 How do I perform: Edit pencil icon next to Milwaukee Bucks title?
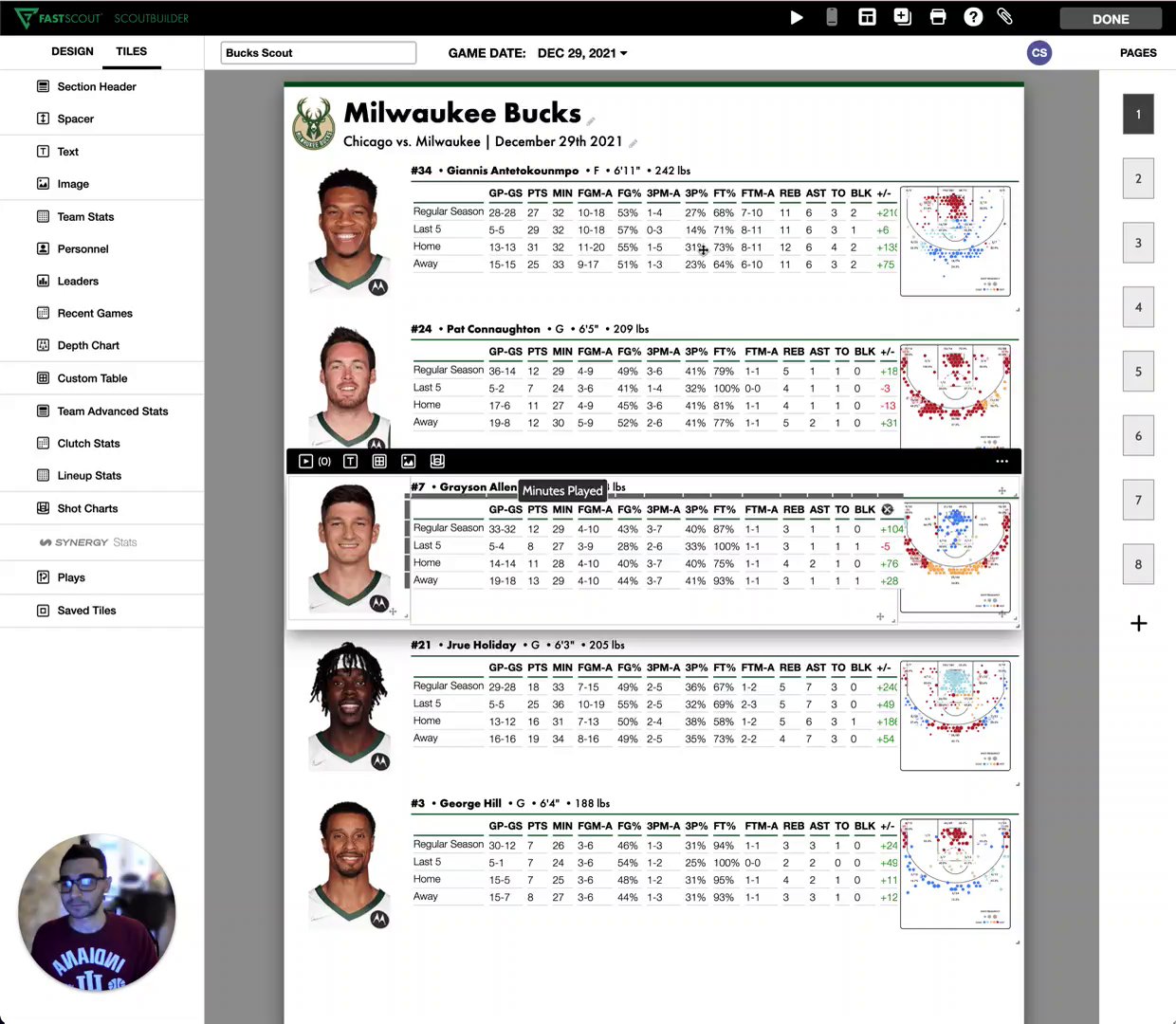(591, 121)
